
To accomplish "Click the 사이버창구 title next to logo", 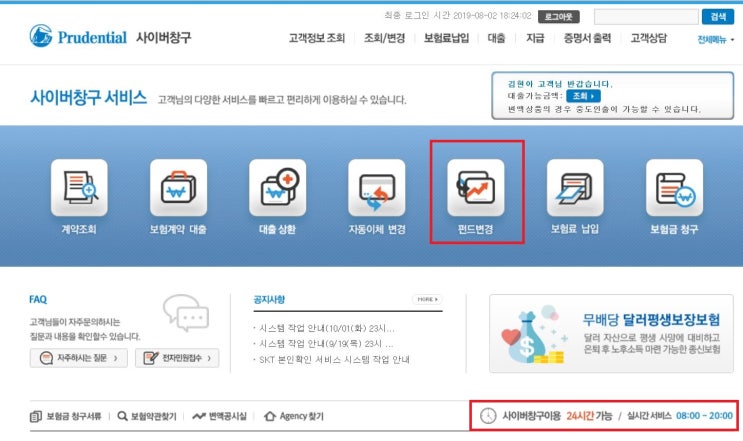I will [x=163, y=37].
